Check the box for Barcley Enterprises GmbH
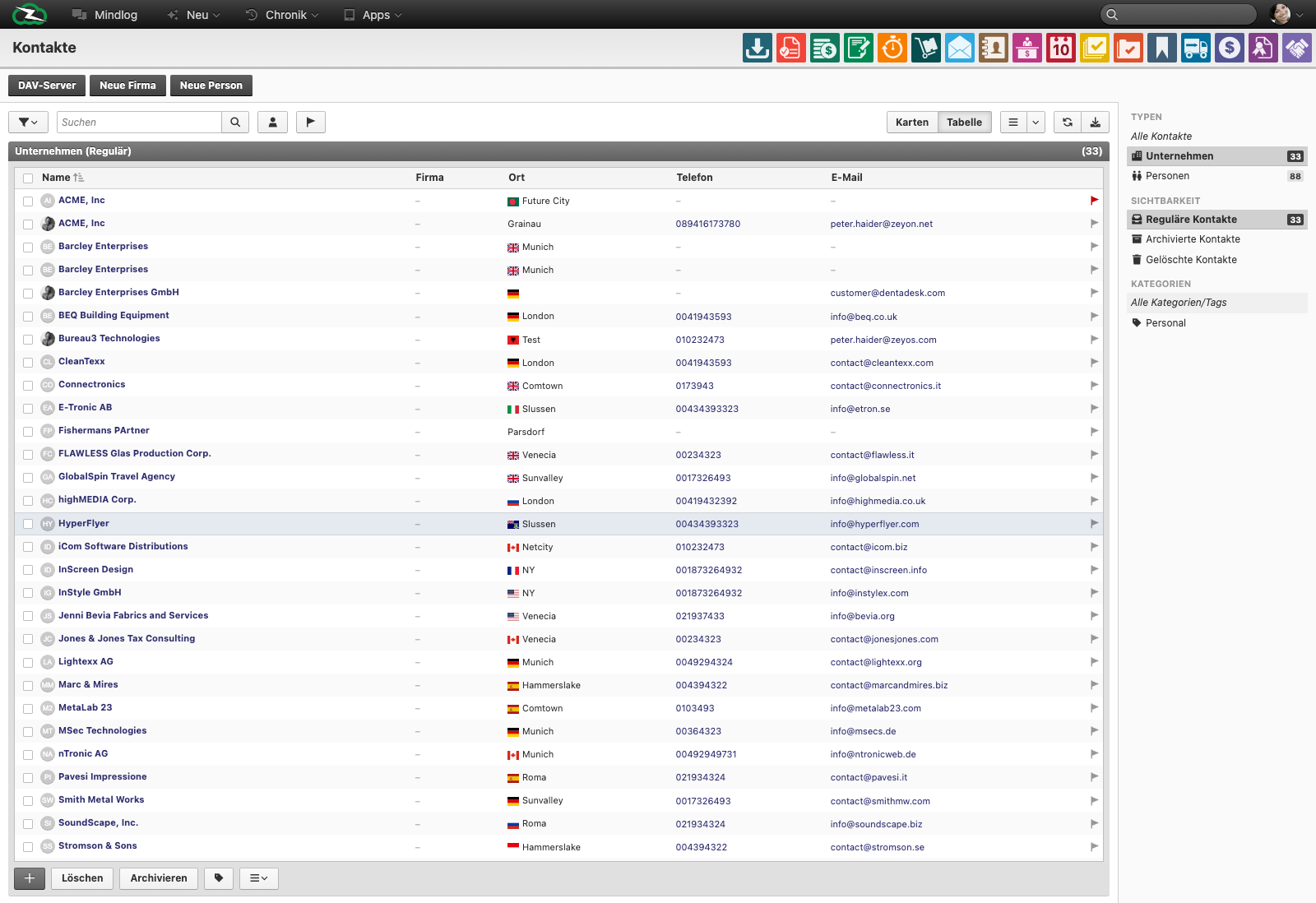Screen dimensions: 1316x903 pyautogui.click(x=28, y=293)
